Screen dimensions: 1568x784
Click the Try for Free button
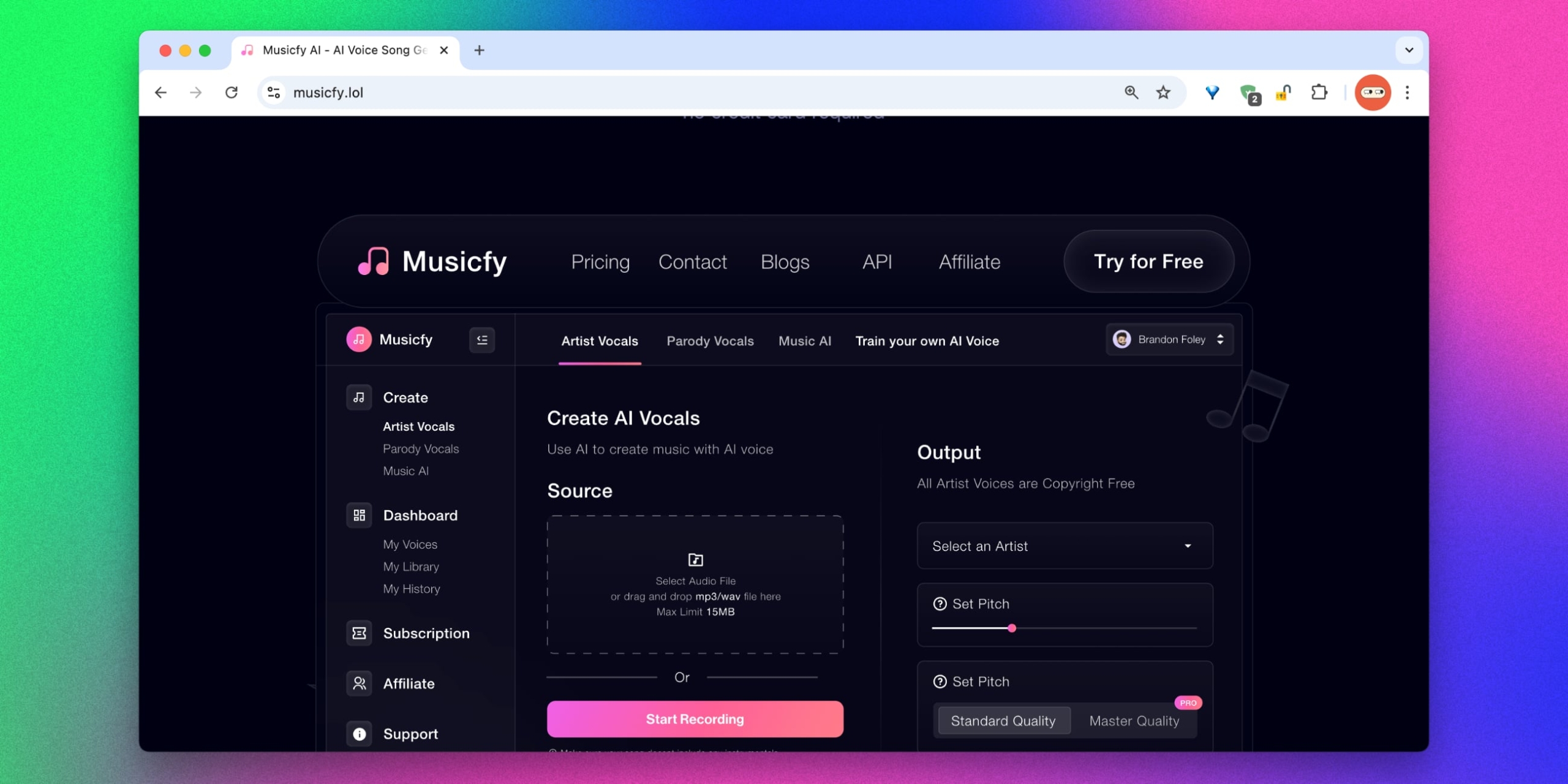coord(1148,262)
